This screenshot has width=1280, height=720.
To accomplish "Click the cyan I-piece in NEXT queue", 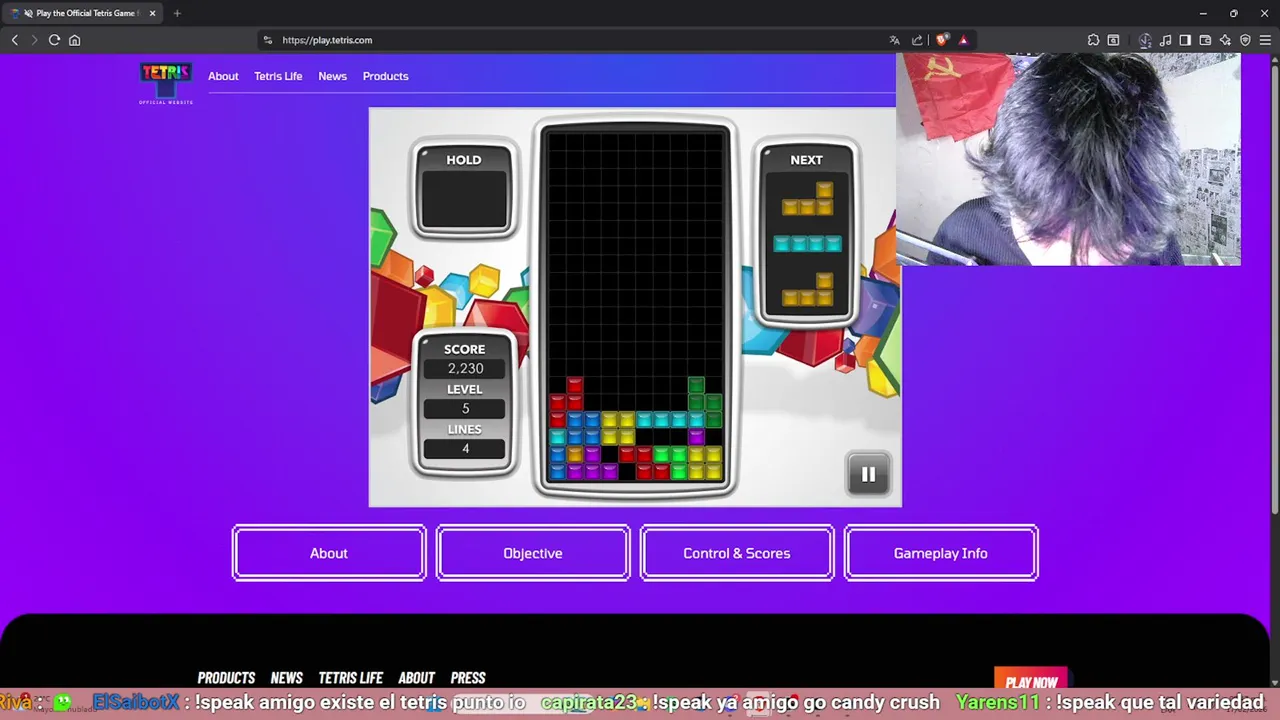I will [807, 244].
